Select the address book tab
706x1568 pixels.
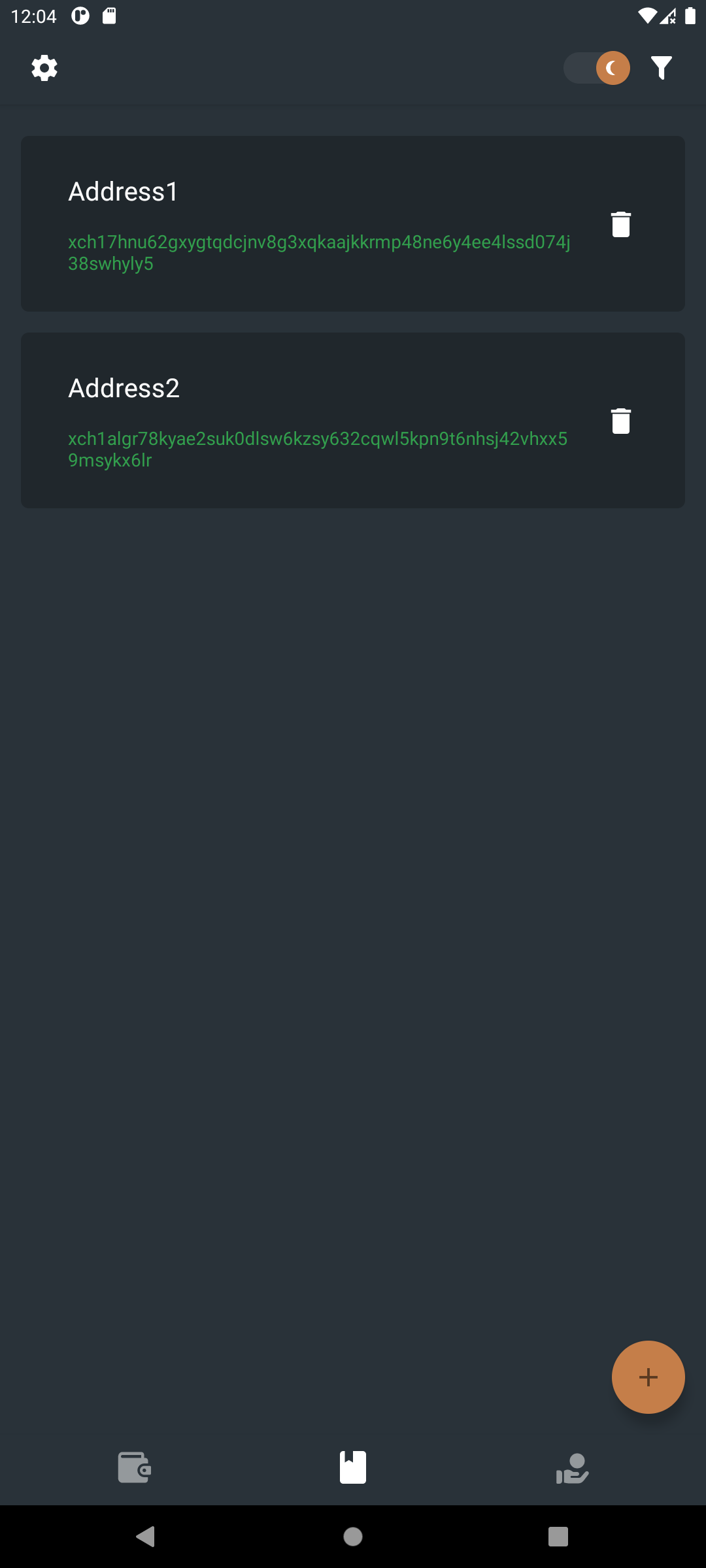[x=353, y=1467]
